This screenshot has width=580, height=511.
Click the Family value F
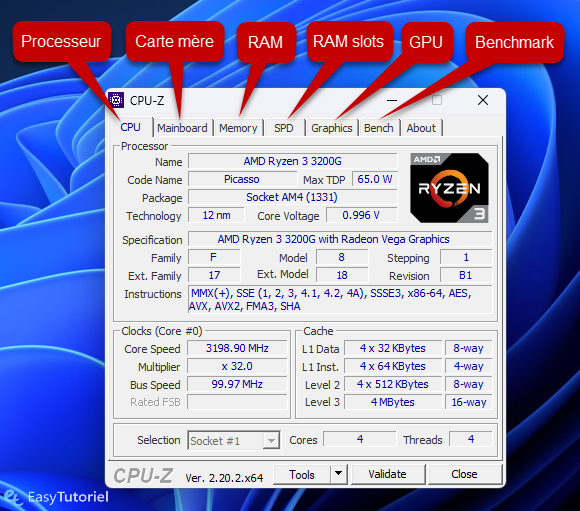(x=214, y=257)
